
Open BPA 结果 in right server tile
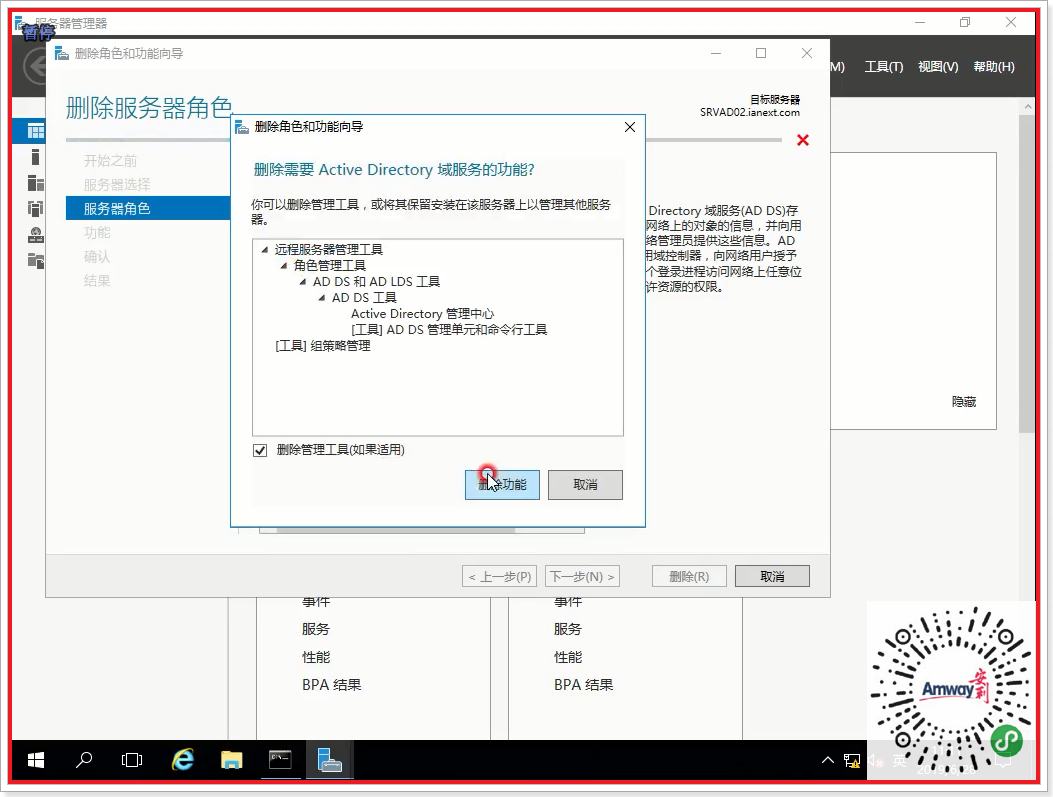tap(584, 685)
